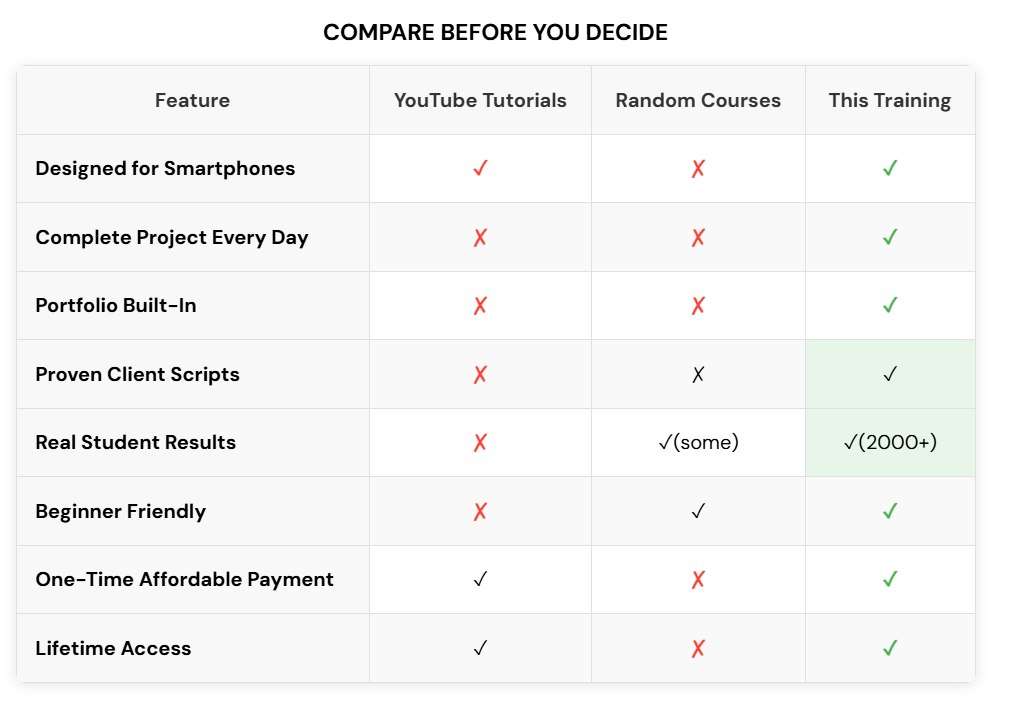Click Random Courses cross for Complete Project Every Day
The image size is (1032, 707).
698,237
